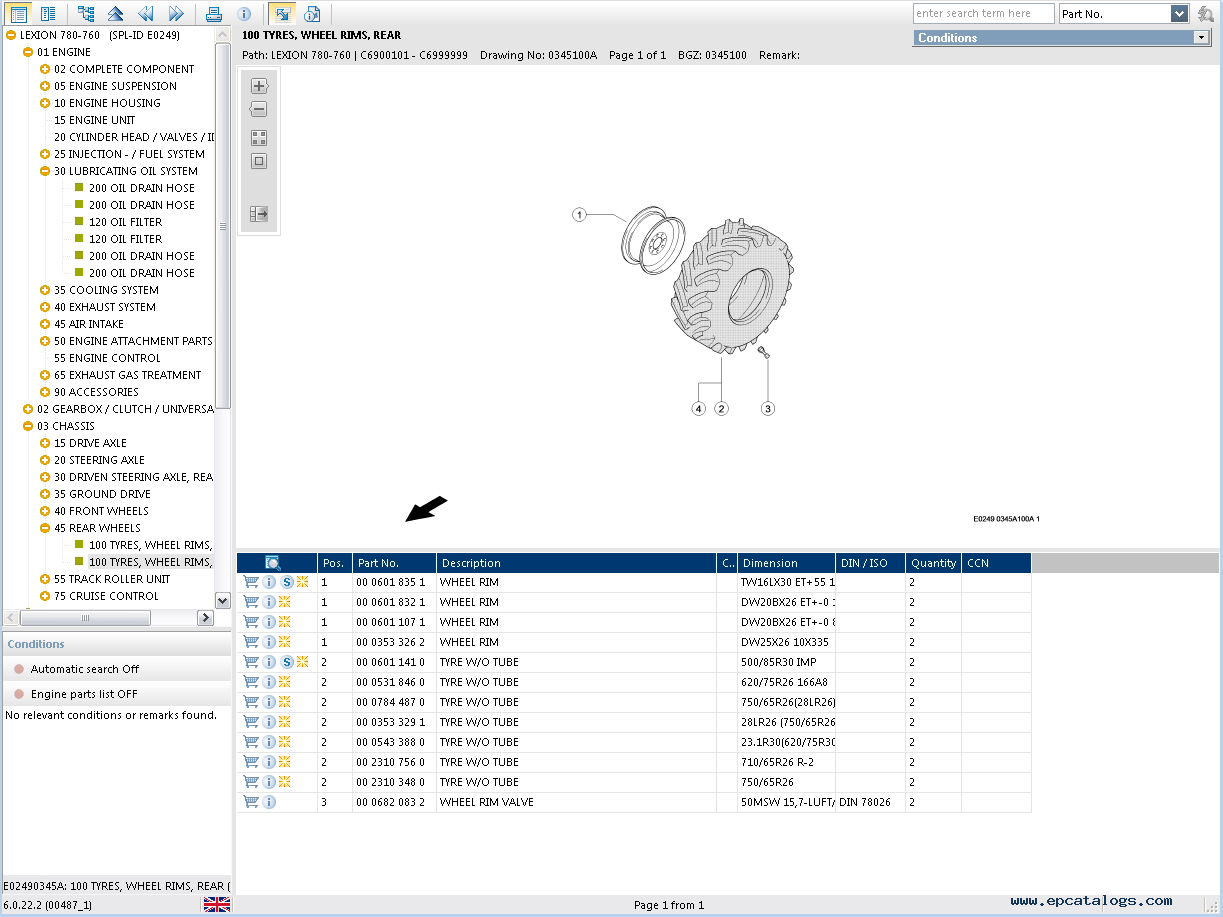Screen dimensions: 1223x917
Task: Expand the Conditions panel at top right
Action: point(1201,38)
